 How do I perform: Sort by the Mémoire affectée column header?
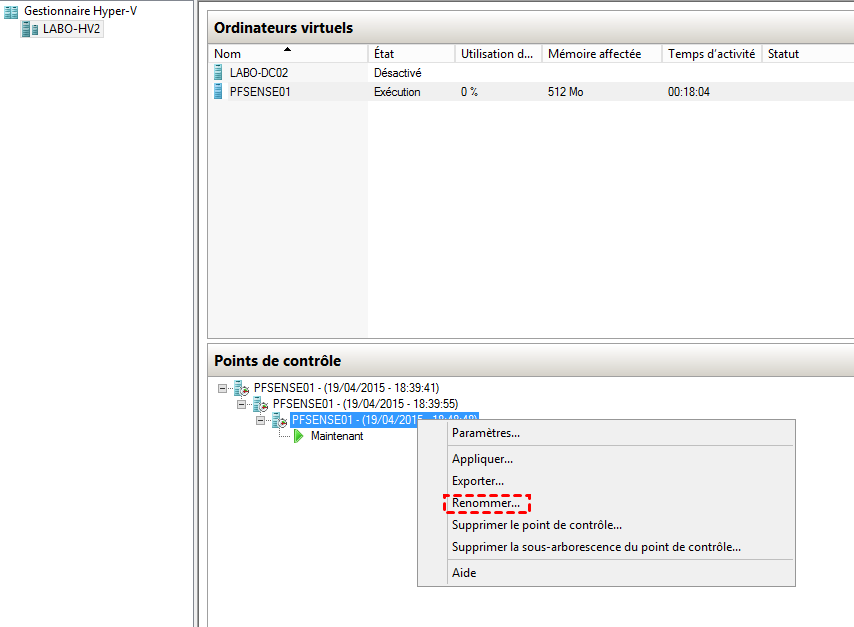(x=602, y=53)
